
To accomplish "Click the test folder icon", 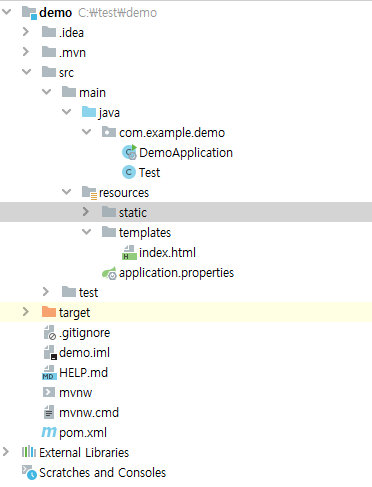I will (69, 292).
